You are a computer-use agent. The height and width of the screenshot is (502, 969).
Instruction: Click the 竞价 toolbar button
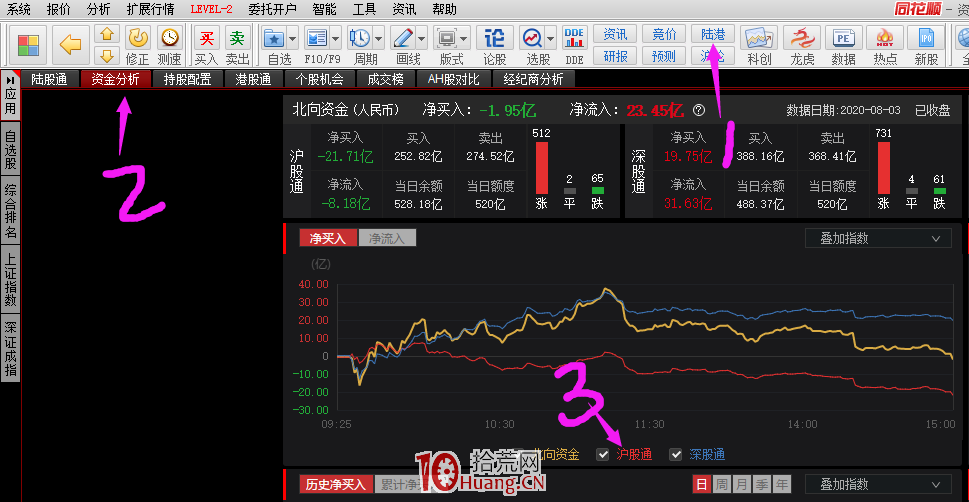[664, 35]
